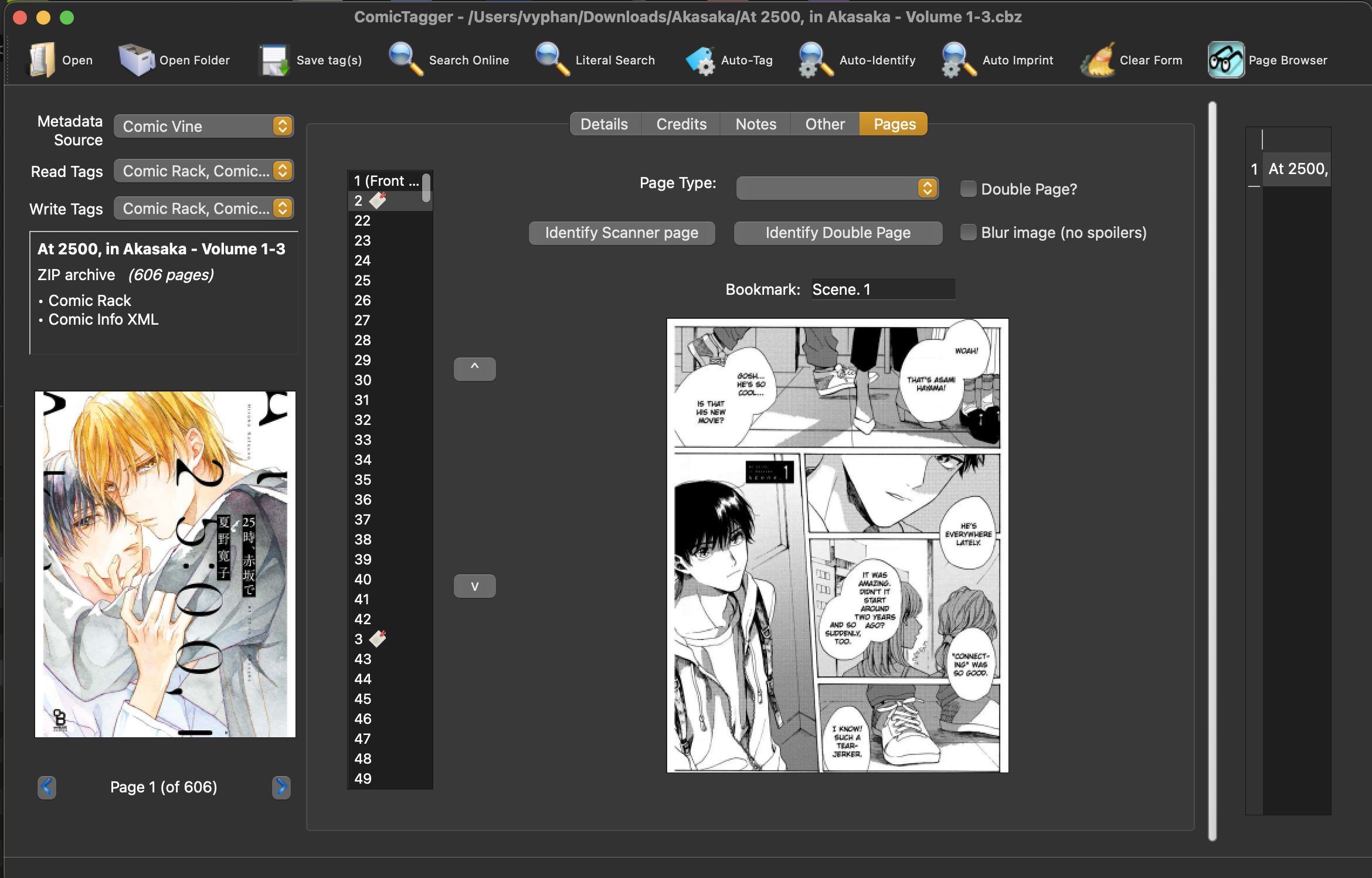Open the Write Tags dropdown
The image size is (1372, 878).
[x=203, y=209]
